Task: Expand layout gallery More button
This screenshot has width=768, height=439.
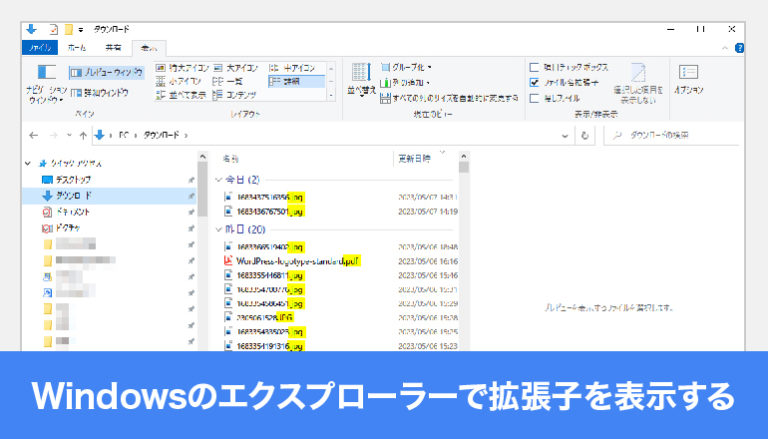Action: click(332, 95)
